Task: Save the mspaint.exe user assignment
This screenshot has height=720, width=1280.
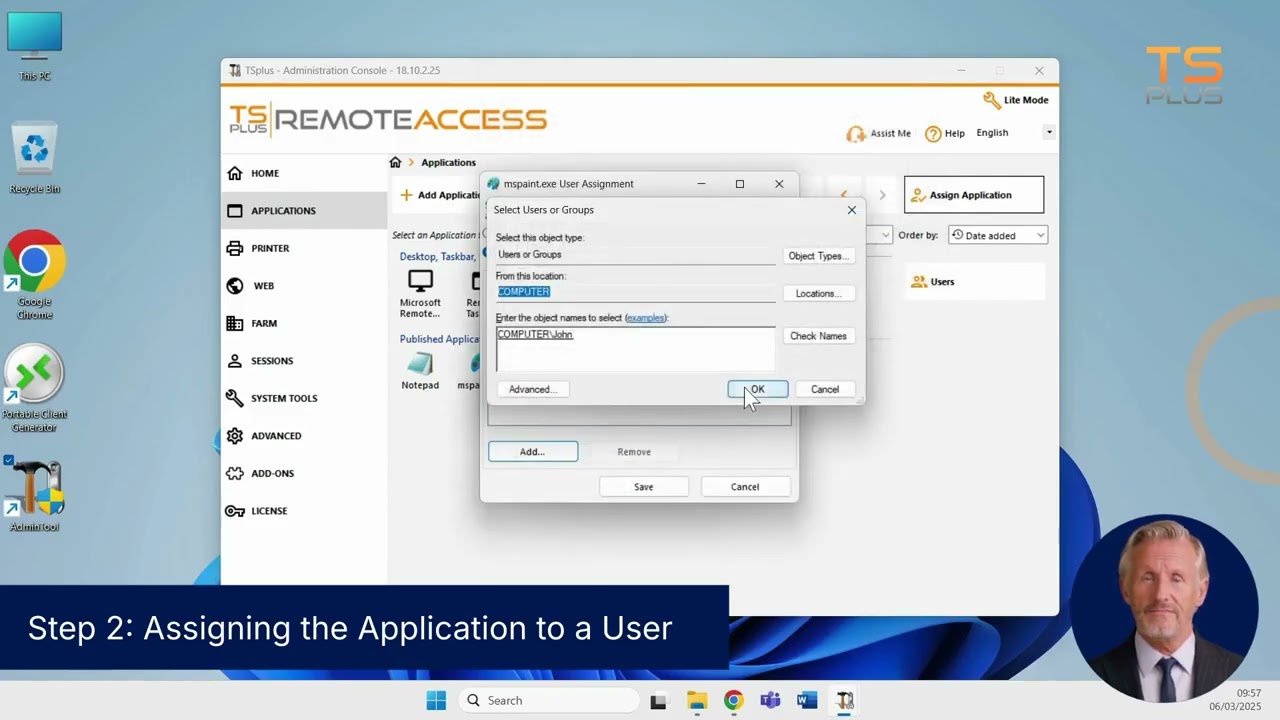Action: point(644,487)
